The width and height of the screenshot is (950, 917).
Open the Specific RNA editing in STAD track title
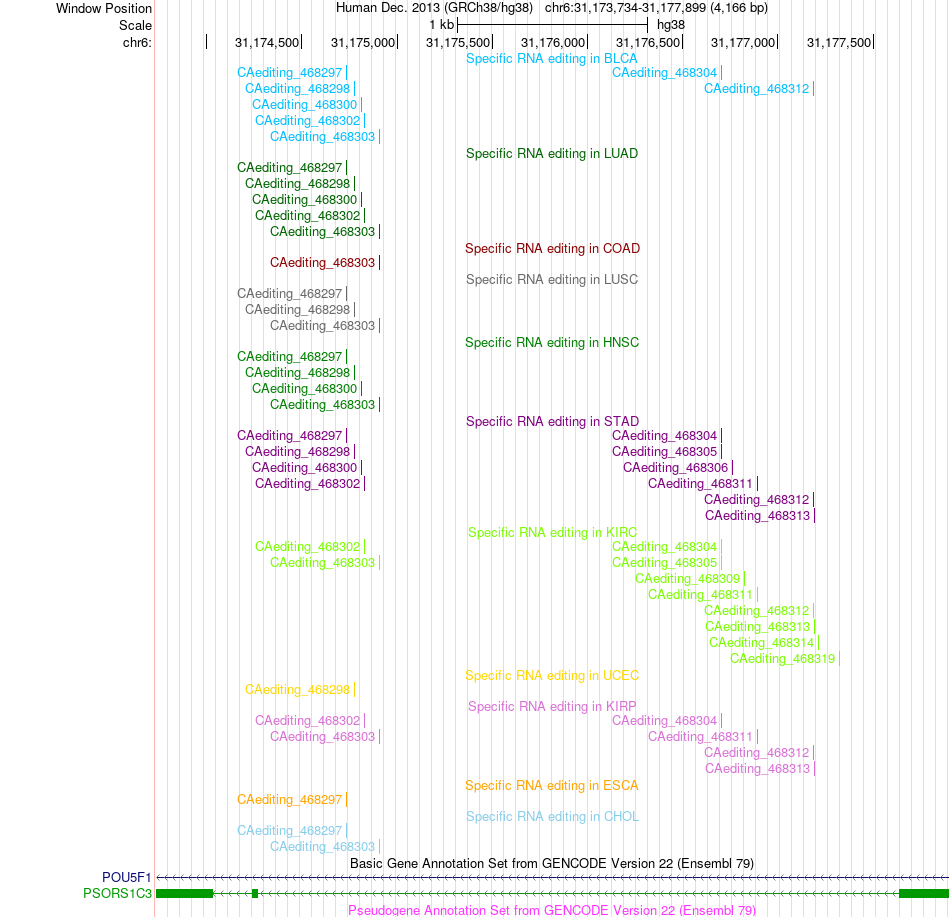[552, 422]
